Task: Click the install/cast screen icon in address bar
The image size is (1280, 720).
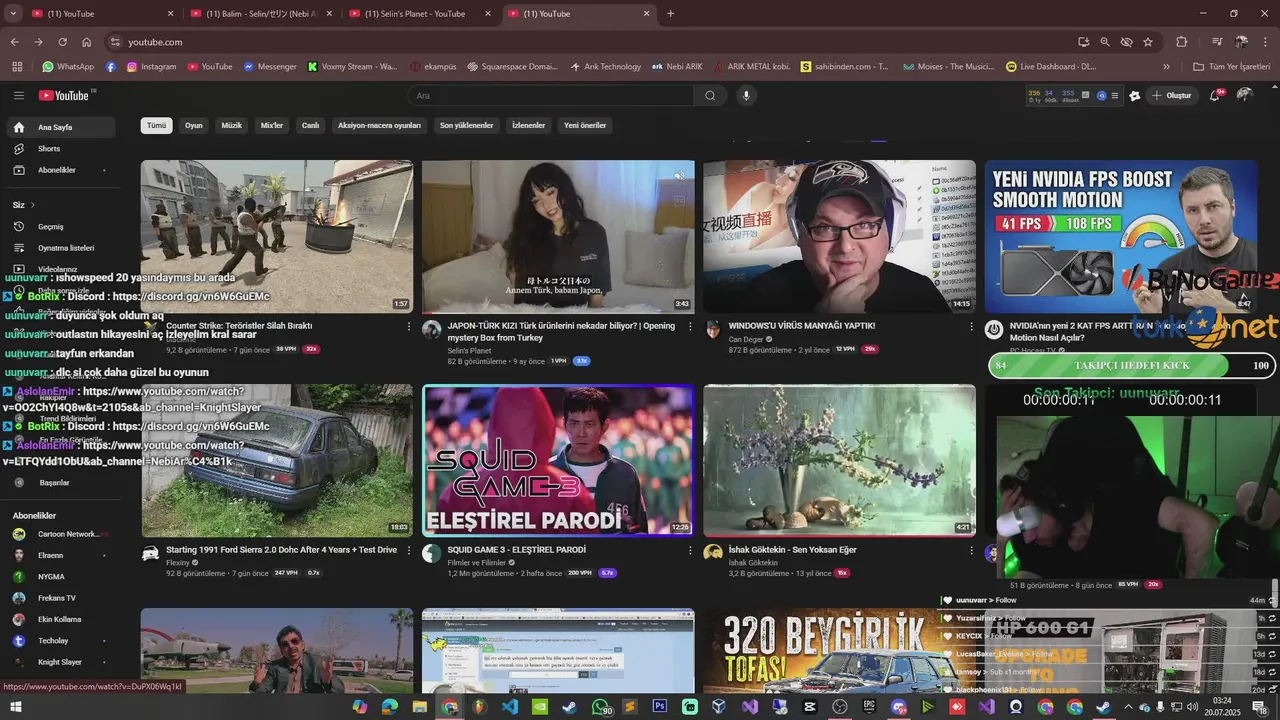Action: (x=1083, y=42)
